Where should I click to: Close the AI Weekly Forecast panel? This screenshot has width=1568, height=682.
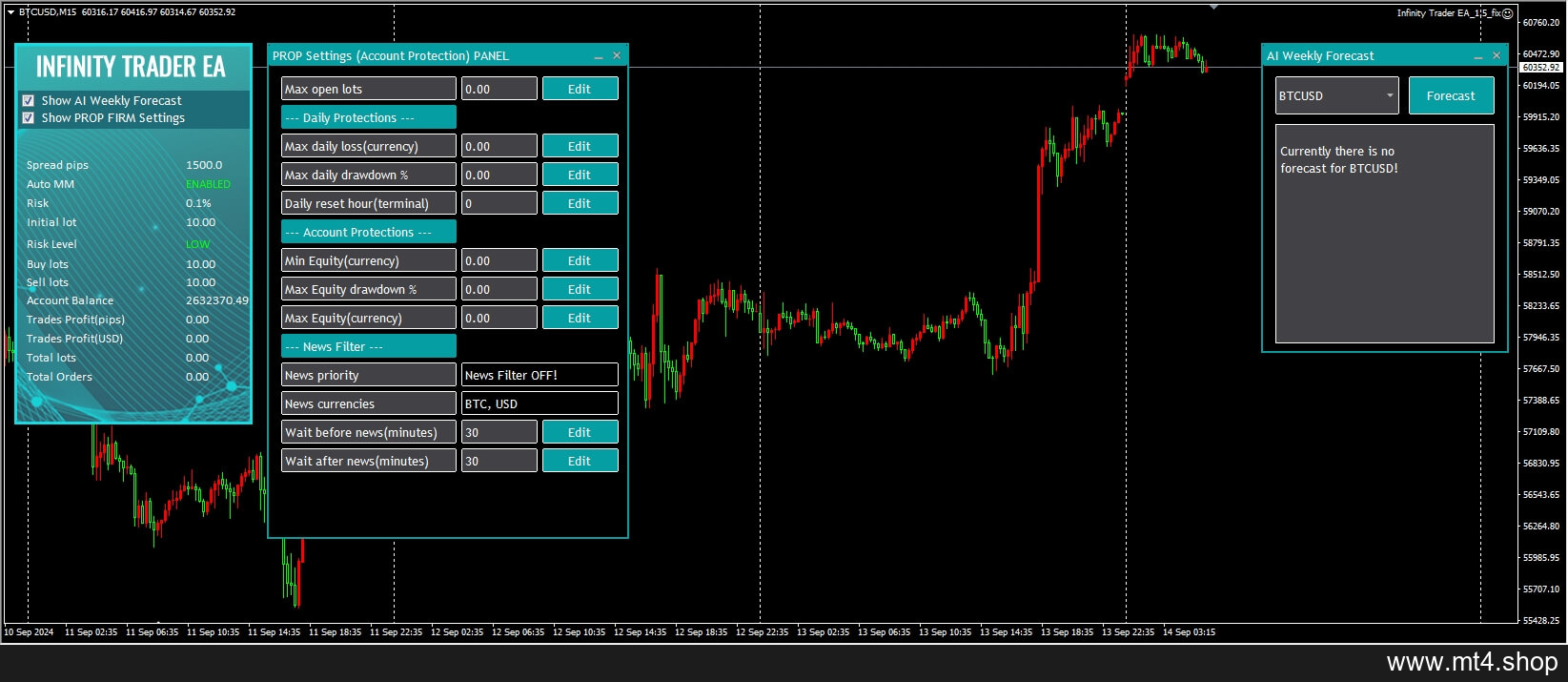[x=1497, y=55]
